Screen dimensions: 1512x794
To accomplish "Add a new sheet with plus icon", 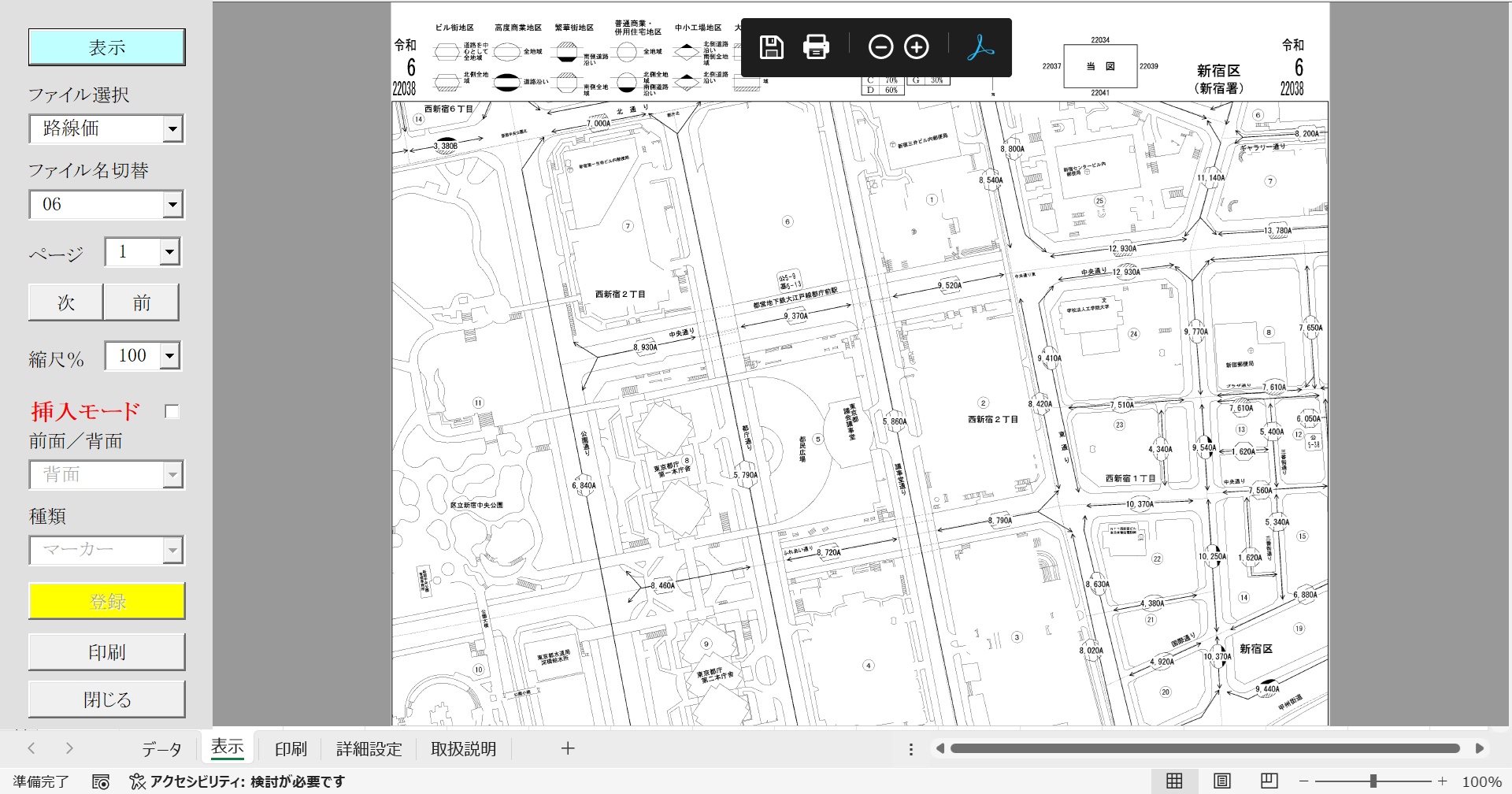I will 568,748.
